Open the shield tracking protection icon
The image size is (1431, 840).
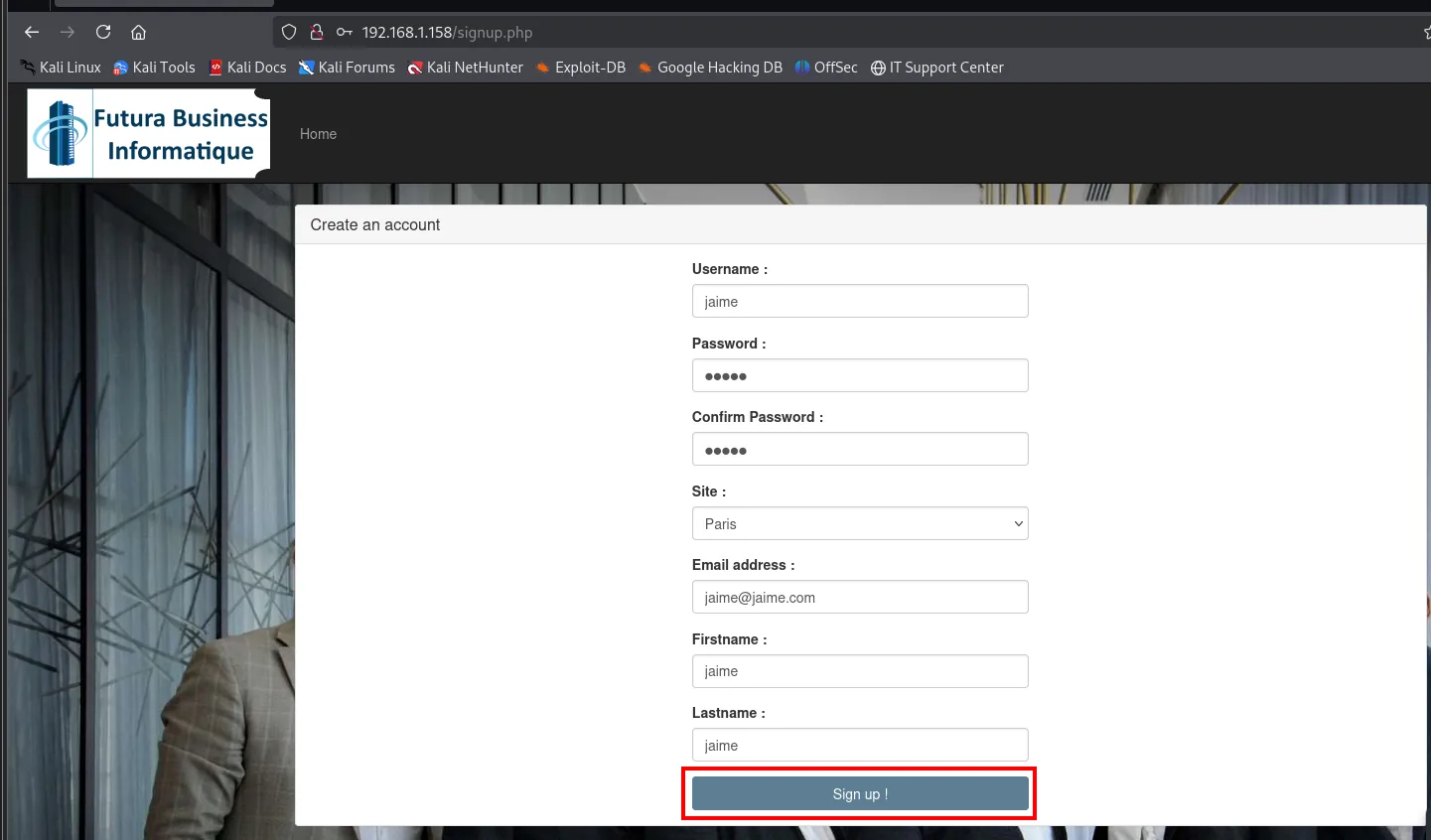click(x=289, y=32)
